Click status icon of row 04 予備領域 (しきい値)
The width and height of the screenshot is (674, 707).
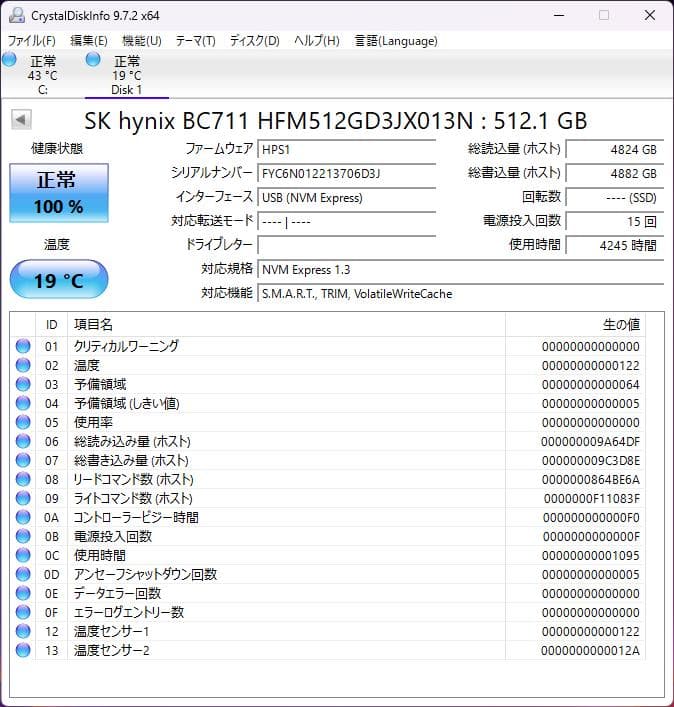23,403
